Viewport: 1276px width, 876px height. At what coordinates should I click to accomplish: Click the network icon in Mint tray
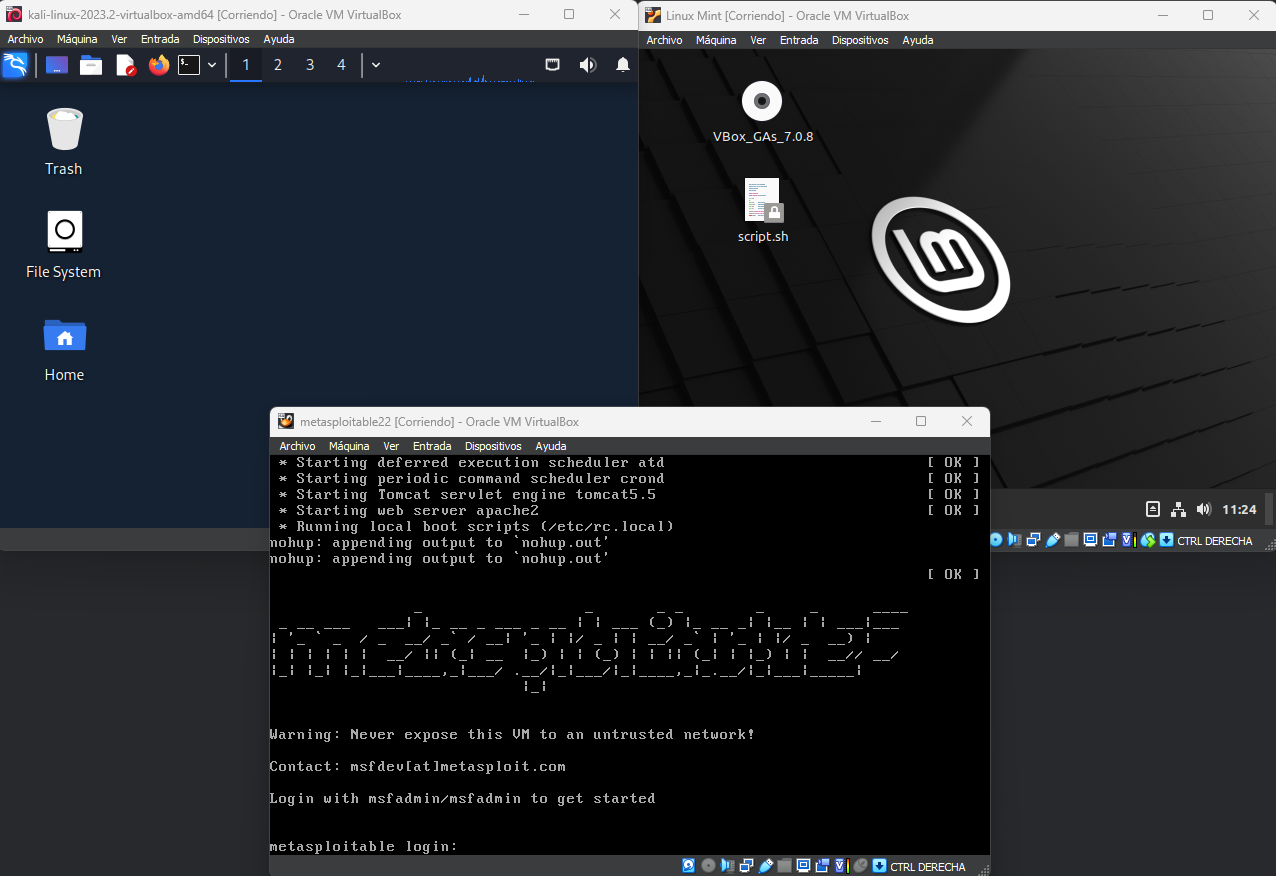tap(1178, 509)
